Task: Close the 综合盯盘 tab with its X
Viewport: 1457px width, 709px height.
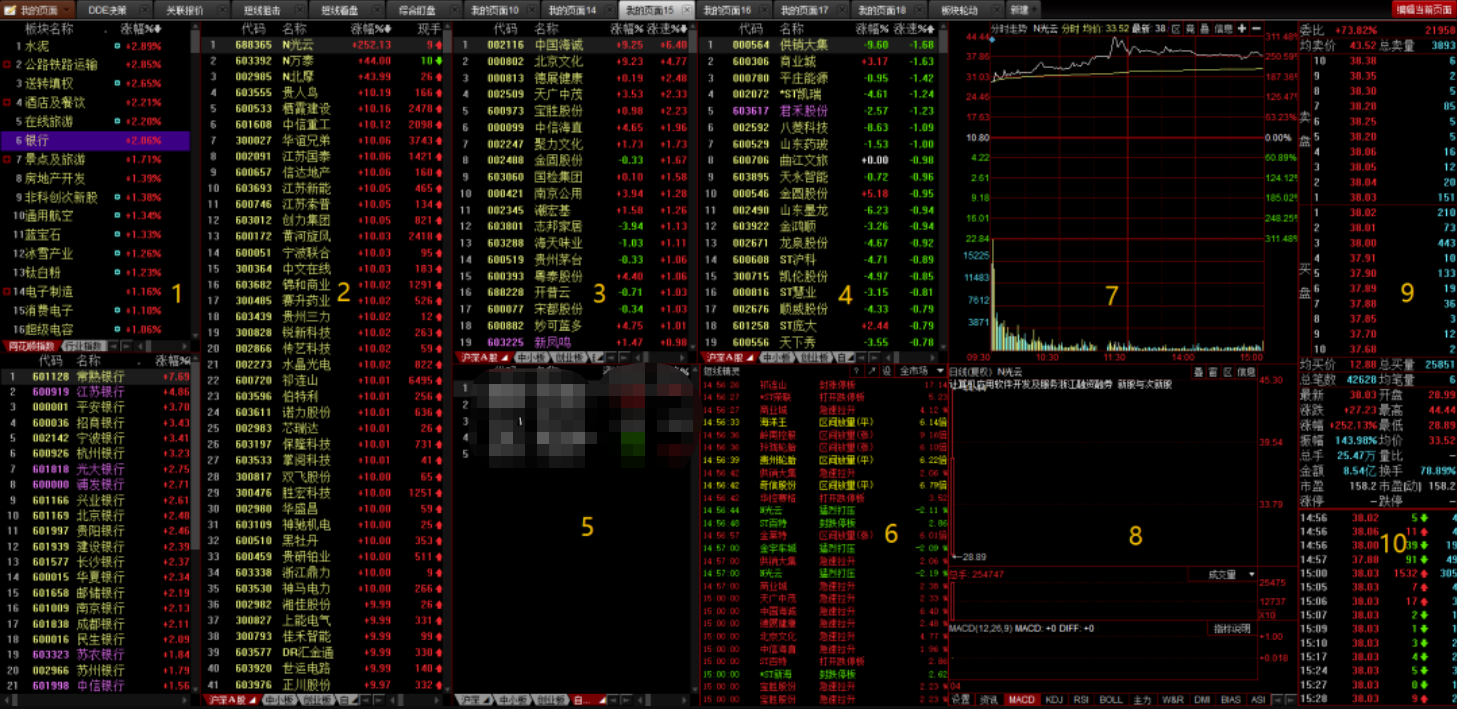Action: click(454, 9)
